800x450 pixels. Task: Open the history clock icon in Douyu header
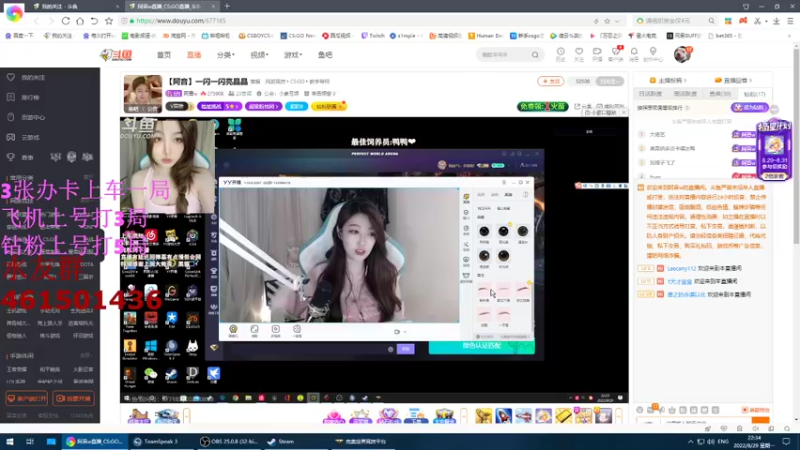click(561, 54)
